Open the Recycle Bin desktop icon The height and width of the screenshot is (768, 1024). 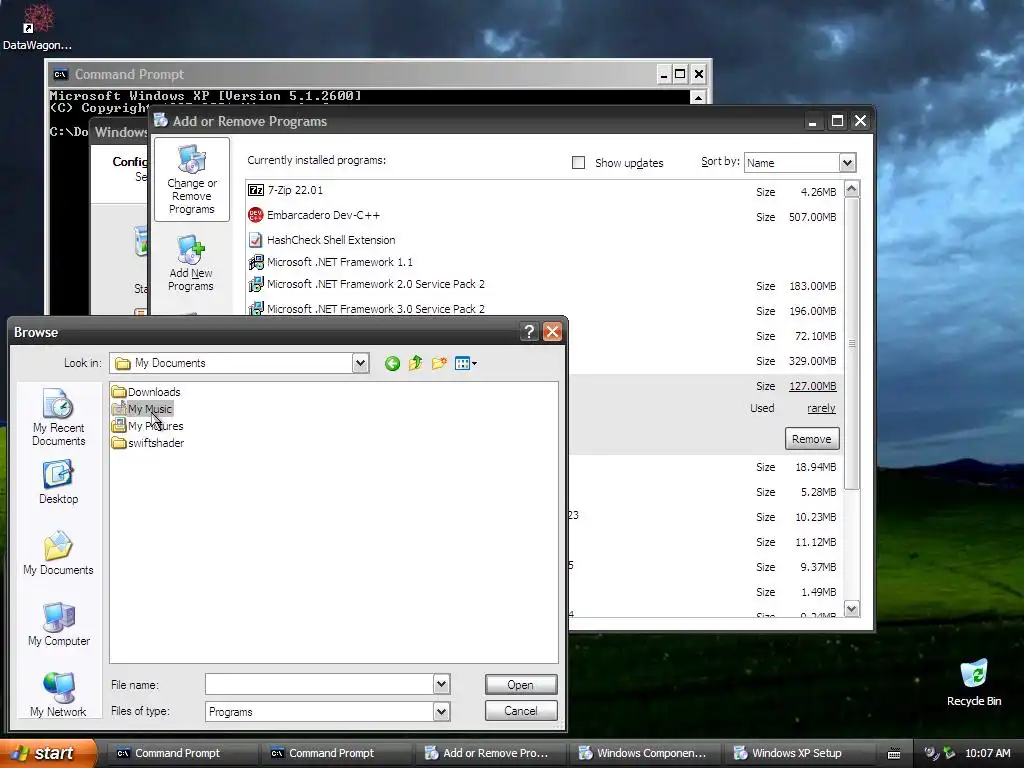974,683
